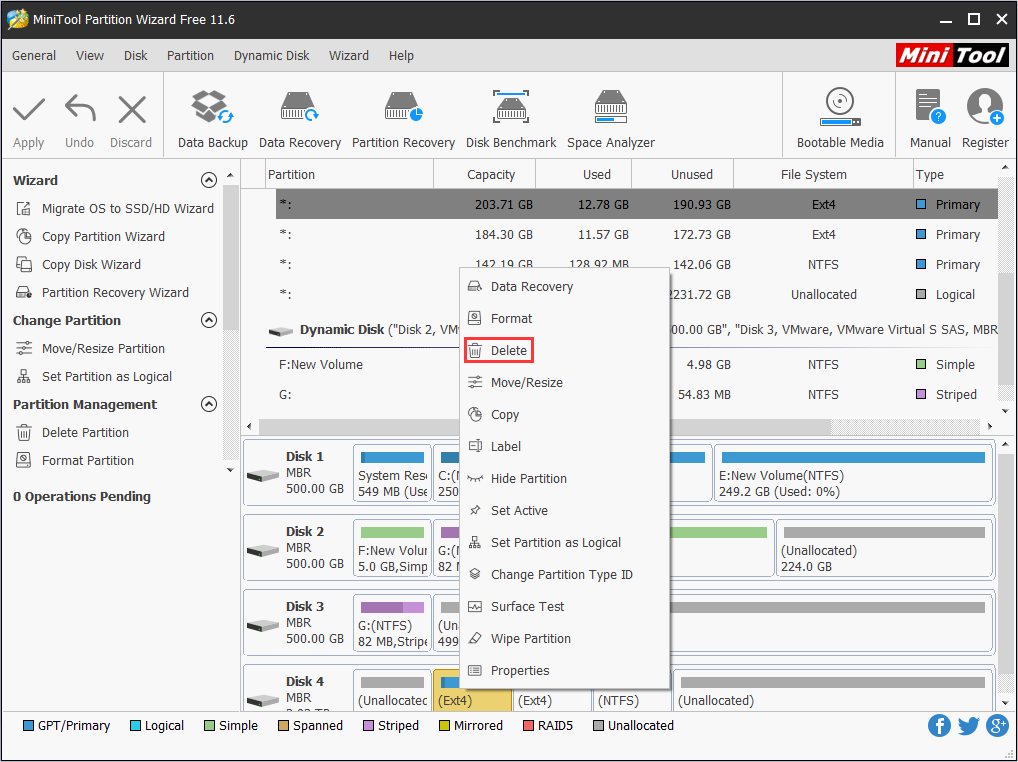
Task: Open the Partition menu
Action: tap(190, 56)
